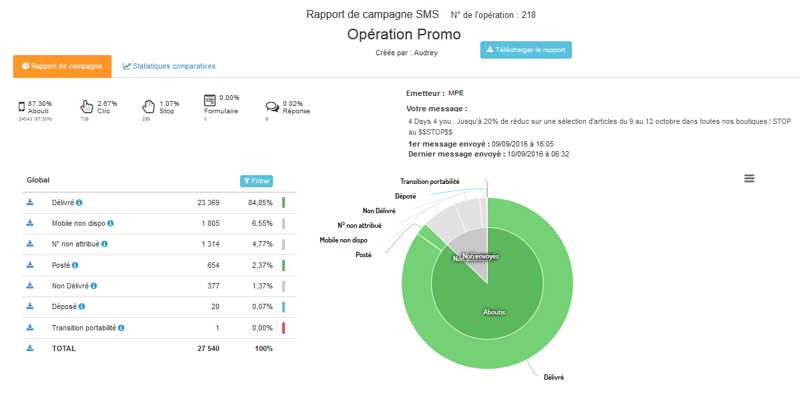
Task: Click the Réponse speech bubble icon
Action: pyautogui.click(x=272, y=107)
